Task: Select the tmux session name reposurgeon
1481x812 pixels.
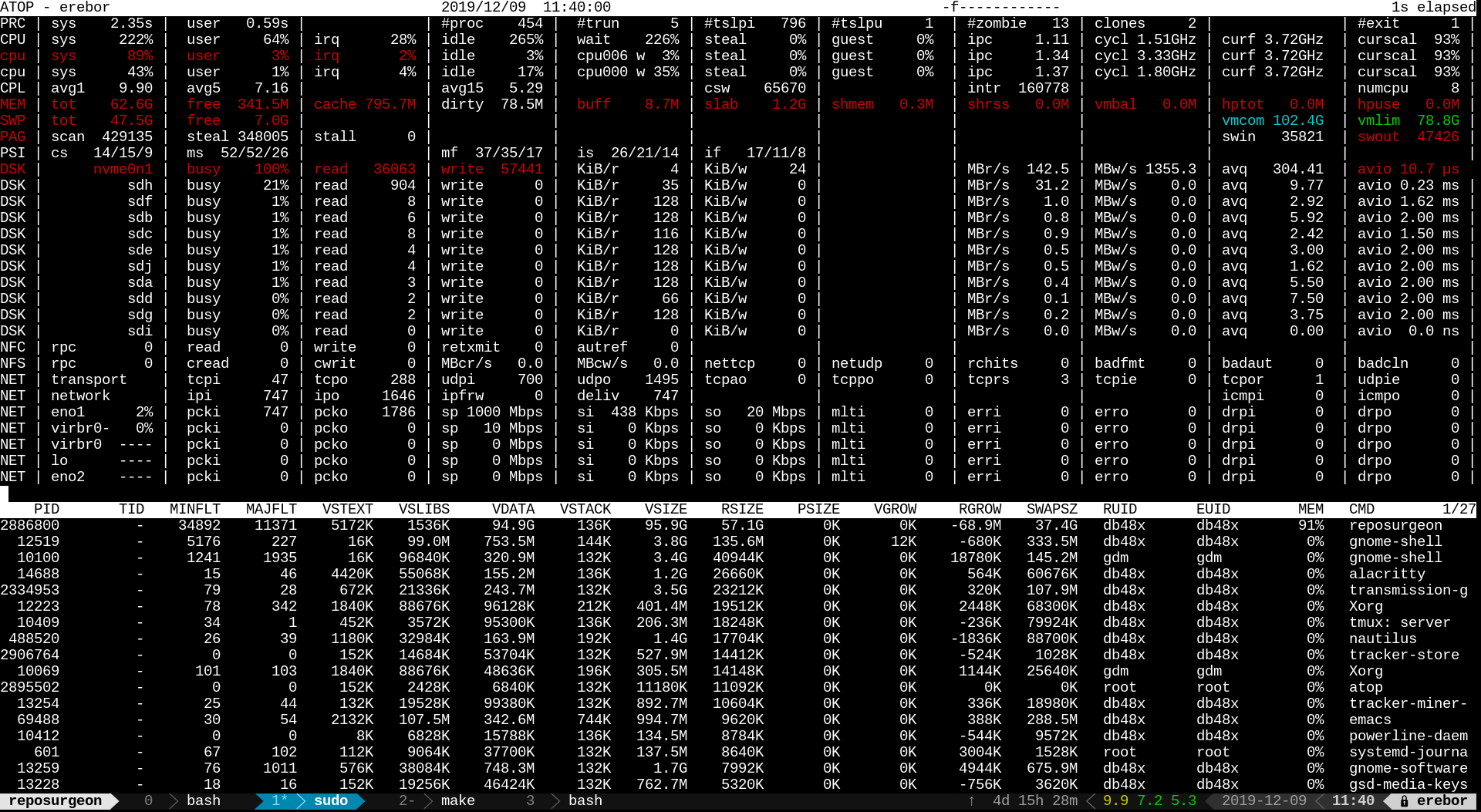Action: click(x=55, y=801)
